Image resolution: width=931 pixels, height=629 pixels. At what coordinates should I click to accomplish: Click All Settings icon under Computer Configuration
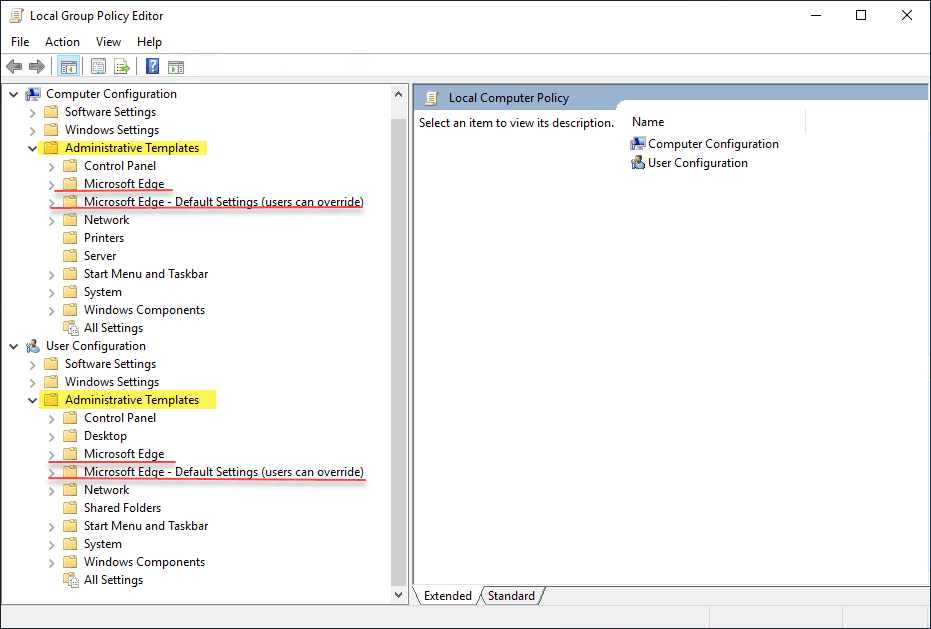click(71, 328)
